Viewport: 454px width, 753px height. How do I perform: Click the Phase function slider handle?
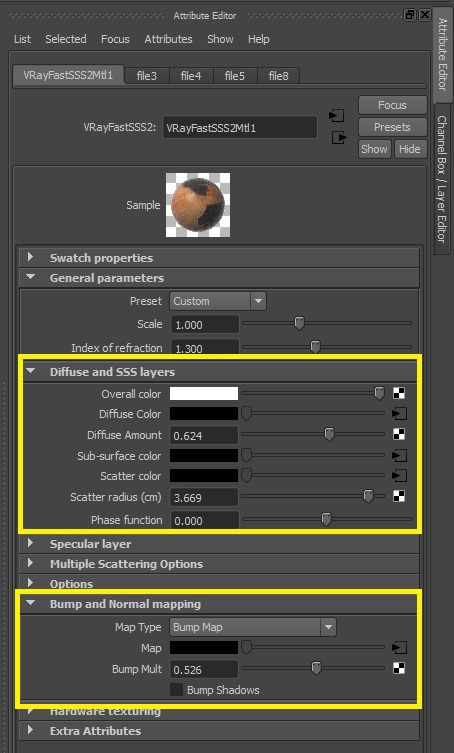pos(326,519)
